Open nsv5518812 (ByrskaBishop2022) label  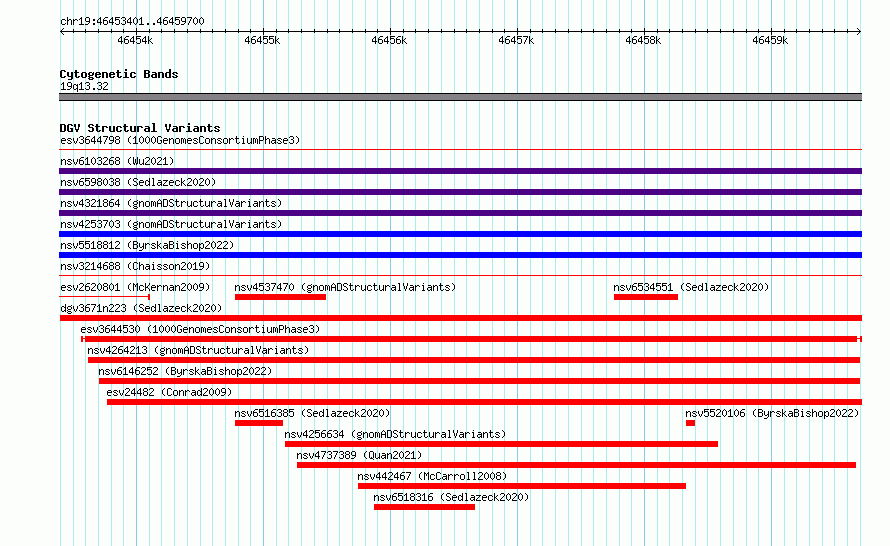click(x=147, y=245)
